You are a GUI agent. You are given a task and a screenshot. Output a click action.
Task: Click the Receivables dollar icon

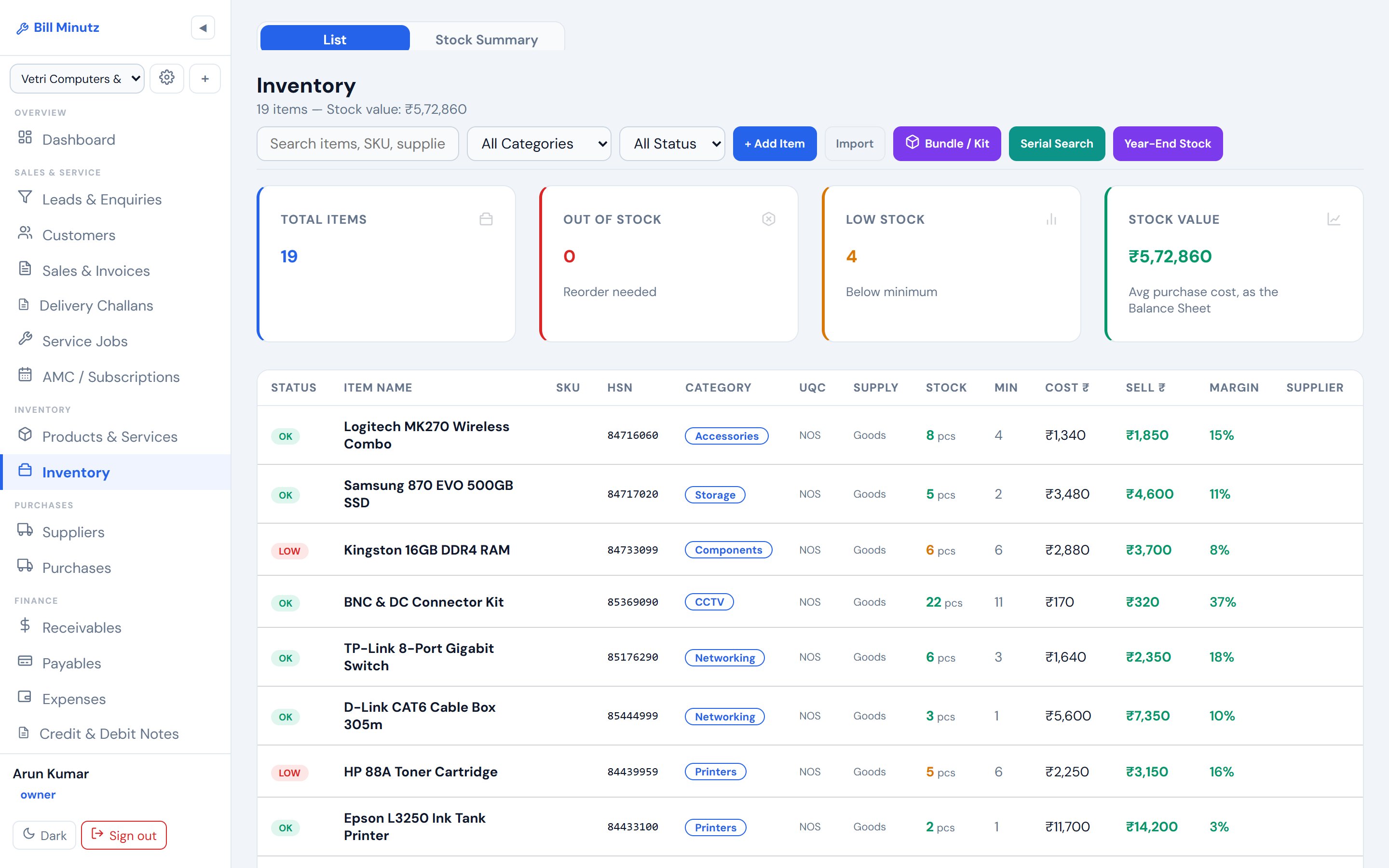(25, 625)
